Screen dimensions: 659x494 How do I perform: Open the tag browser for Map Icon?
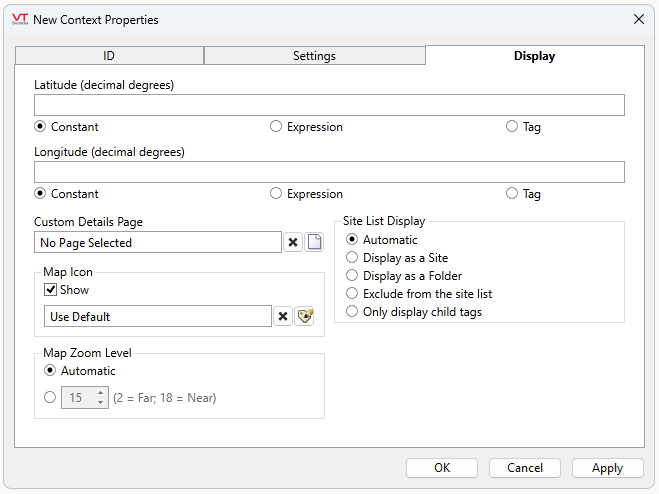tap(304, 316)
